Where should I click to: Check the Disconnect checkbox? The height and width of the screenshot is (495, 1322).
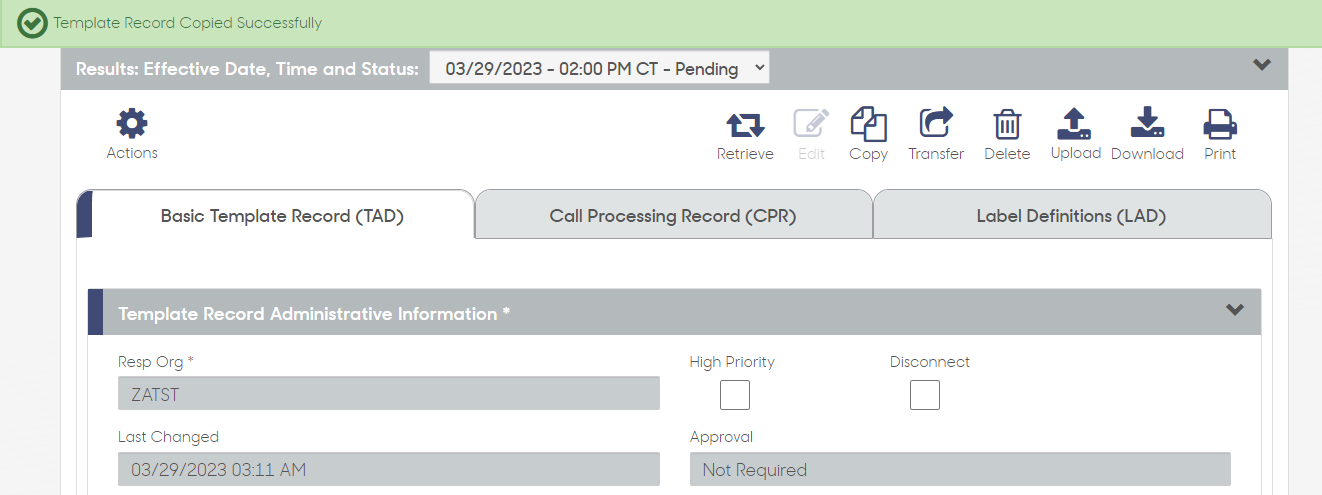pos(925,395)
